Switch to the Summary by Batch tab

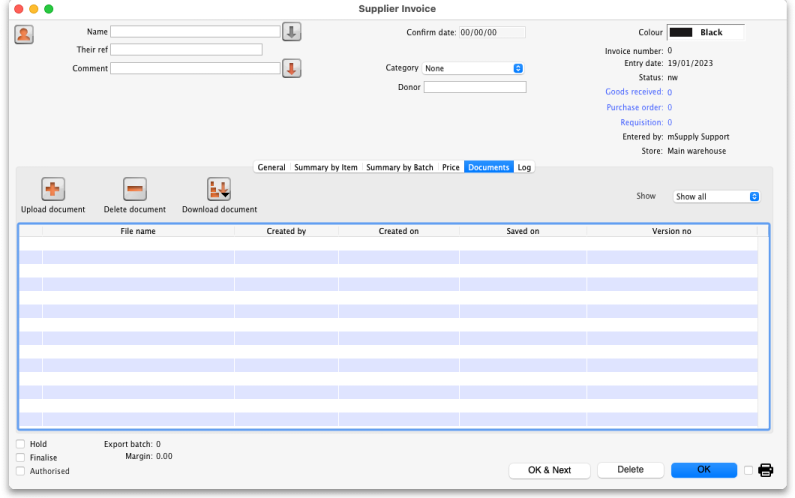pos(400,167)
